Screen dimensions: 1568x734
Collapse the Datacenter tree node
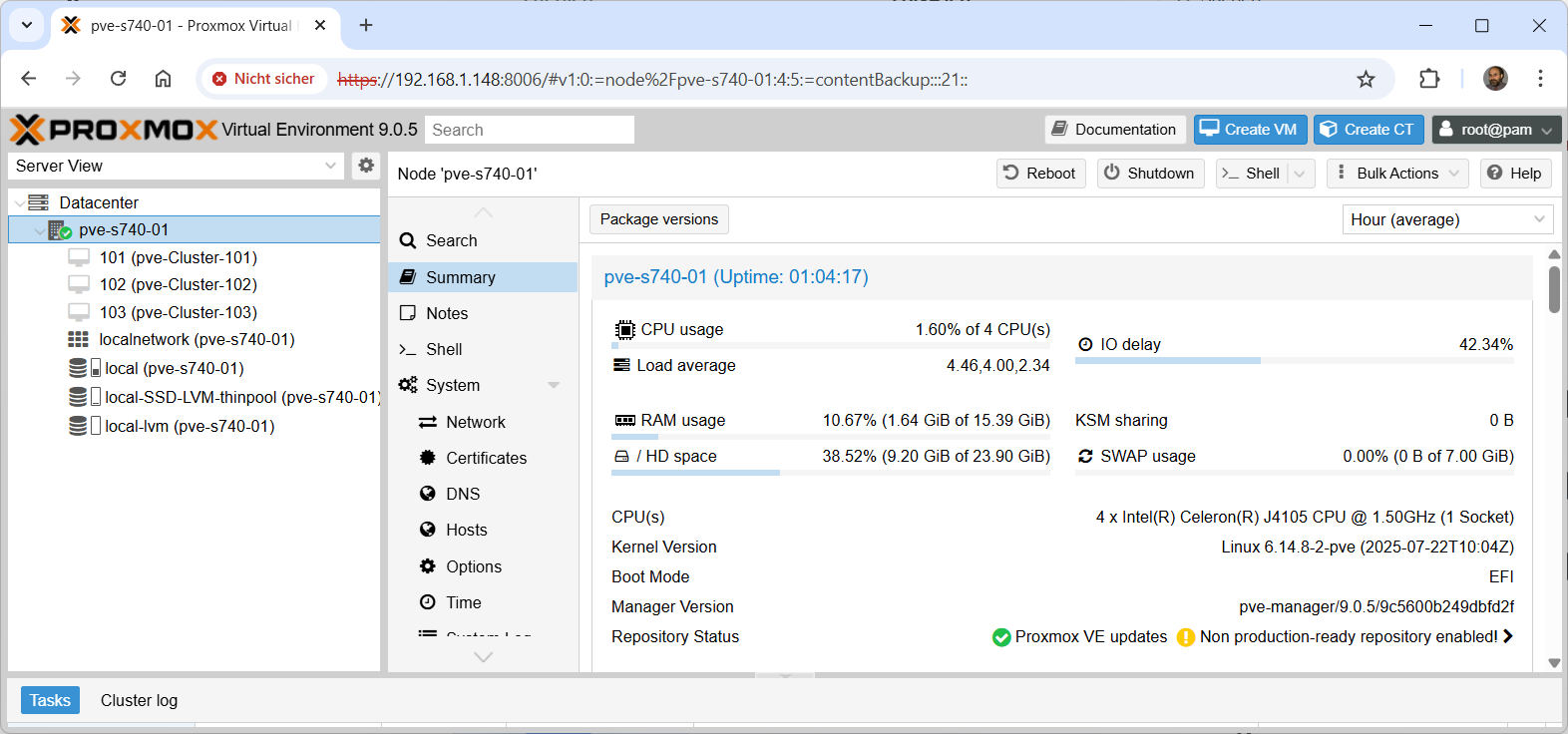19,202
